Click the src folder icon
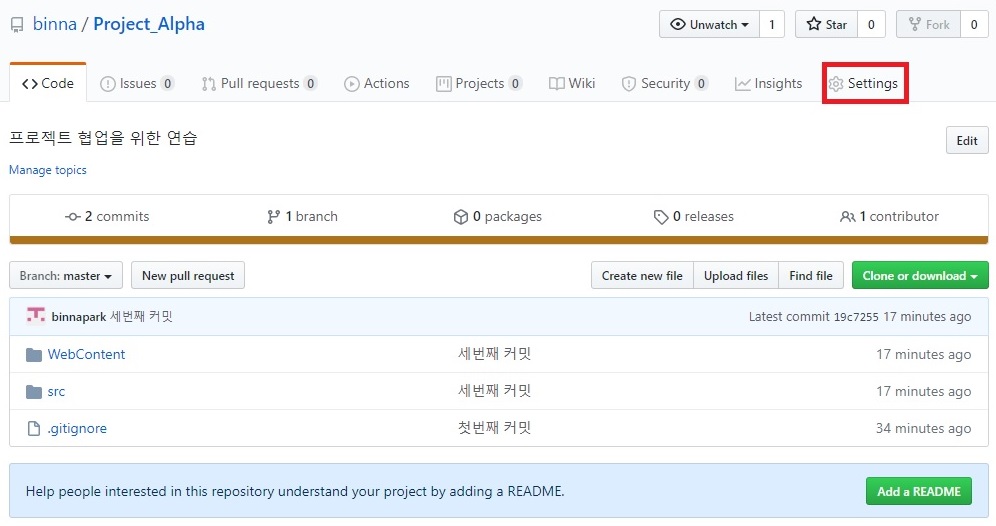The height and width of the screenshot is (526, 996). point(34,391)
